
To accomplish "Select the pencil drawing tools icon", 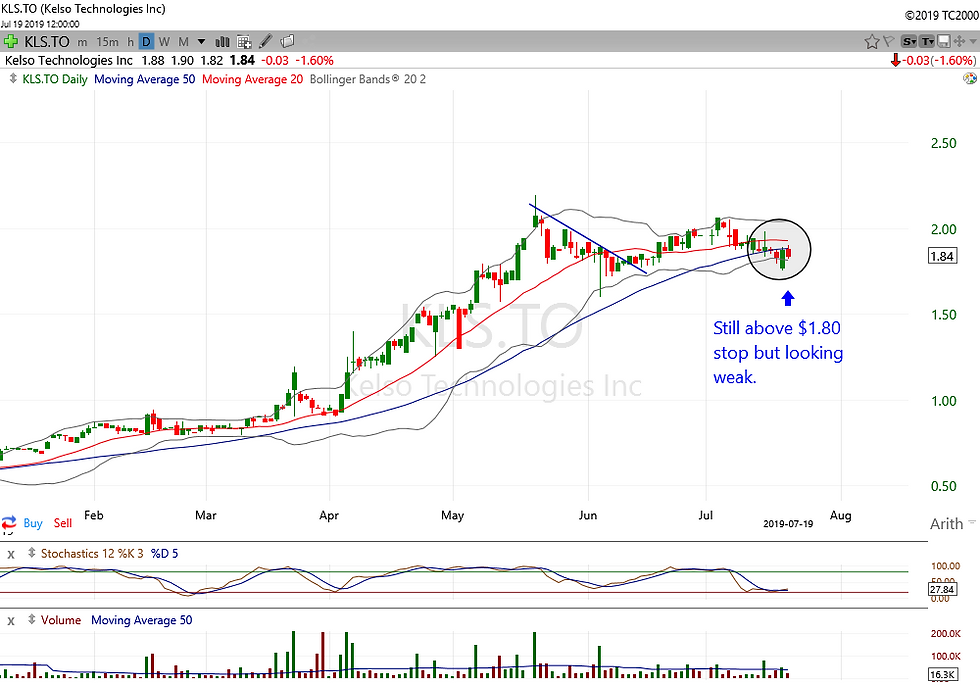I will point(266,41).
